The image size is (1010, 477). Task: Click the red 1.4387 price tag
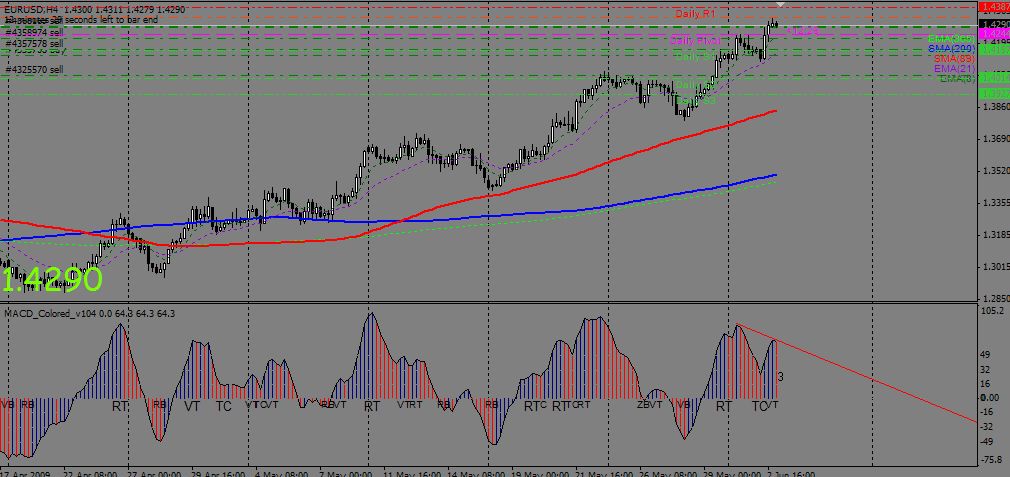[994, 7]
